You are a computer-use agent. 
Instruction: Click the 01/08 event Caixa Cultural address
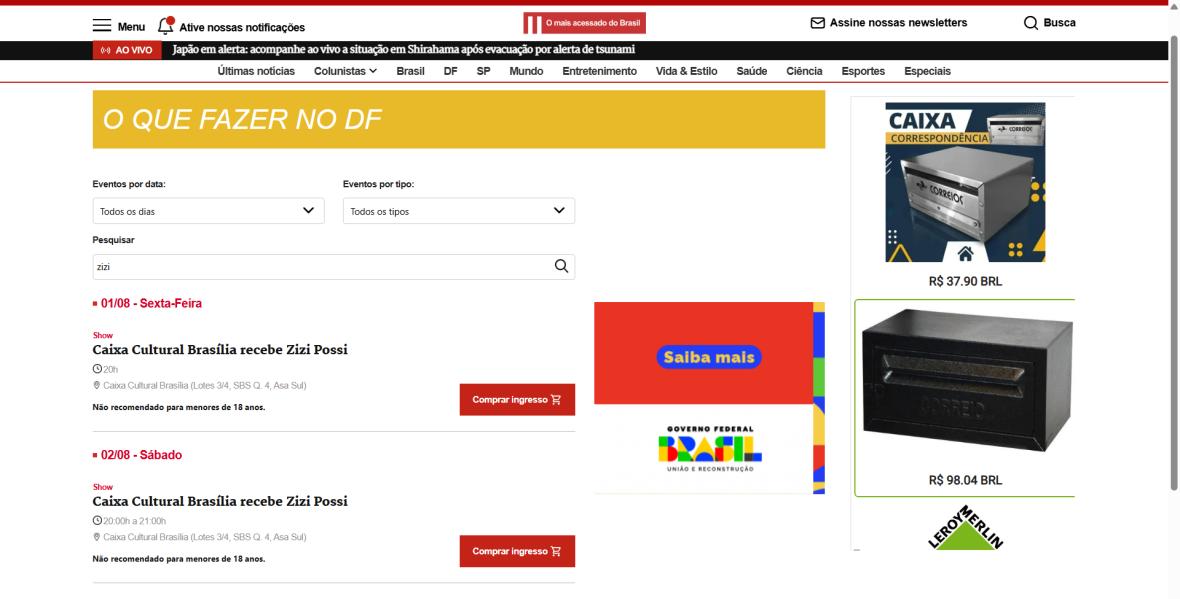pos(205,385)
